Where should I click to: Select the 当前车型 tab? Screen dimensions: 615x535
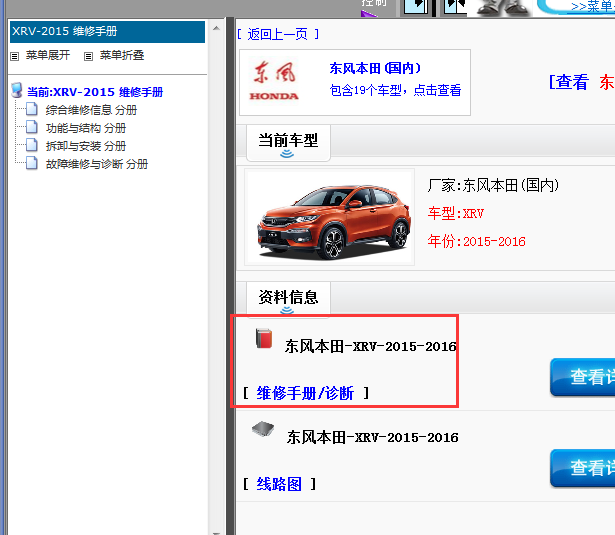(288, 142)
